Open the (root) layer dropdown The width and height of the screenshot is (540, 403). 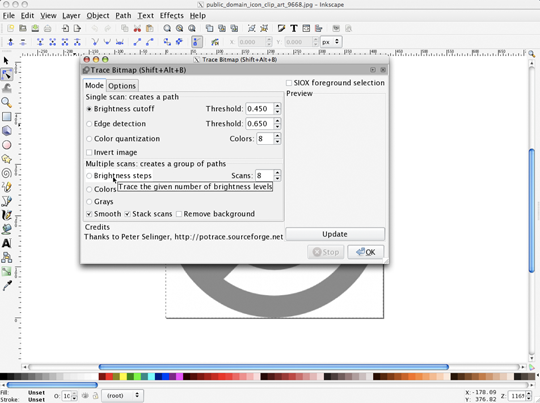click(122, 395)
